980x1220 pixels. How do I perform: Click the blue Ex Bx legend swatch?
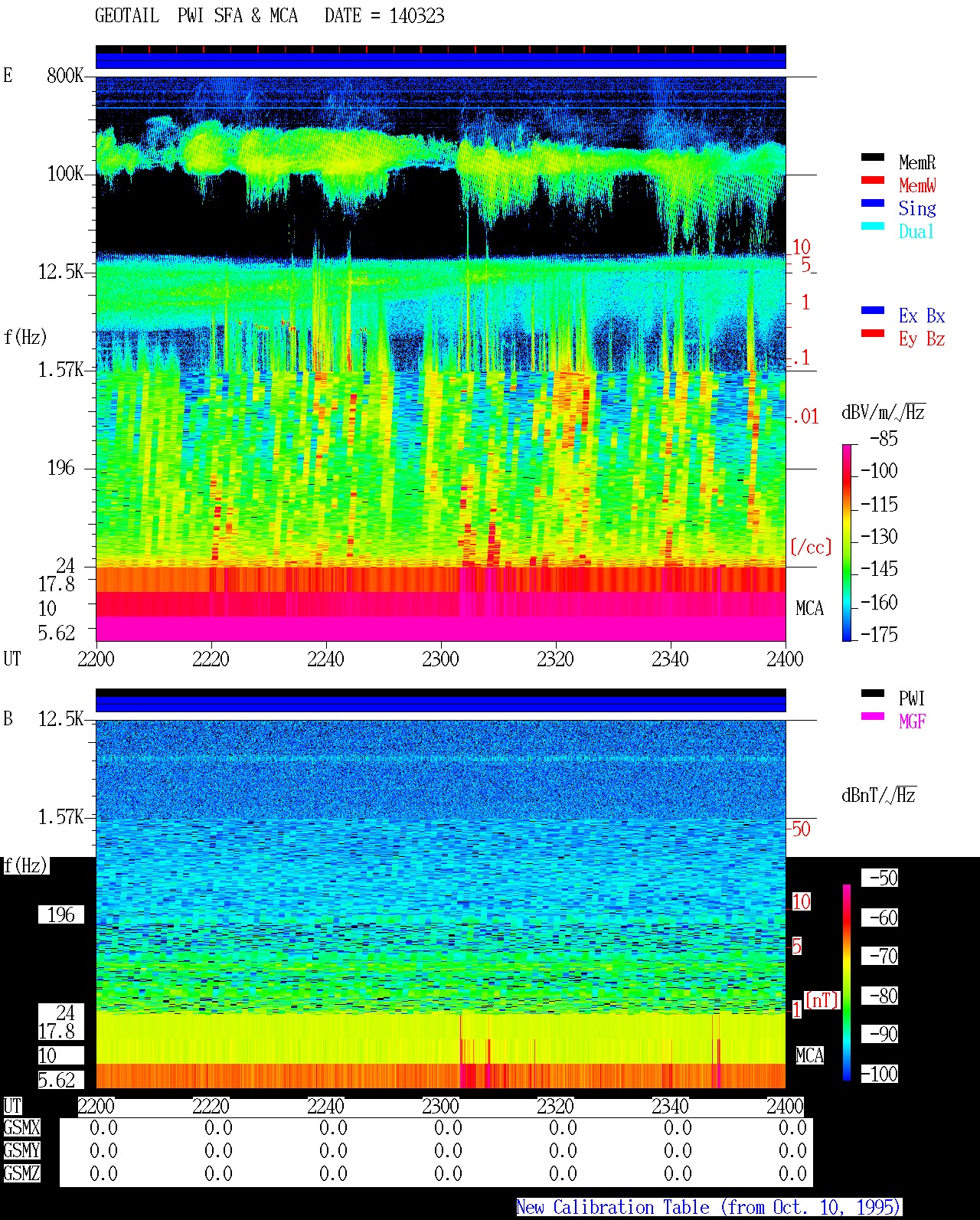[873, 311]
